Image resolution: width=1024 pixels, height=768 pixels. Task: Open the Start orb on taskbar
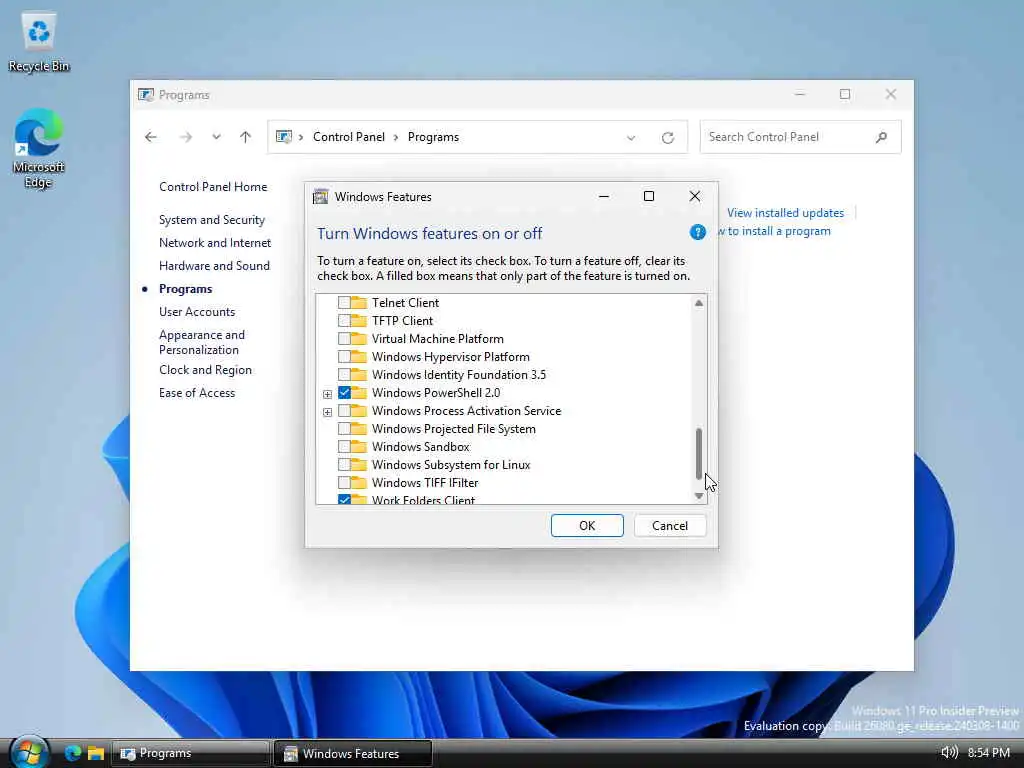click(x=27, y=753)
